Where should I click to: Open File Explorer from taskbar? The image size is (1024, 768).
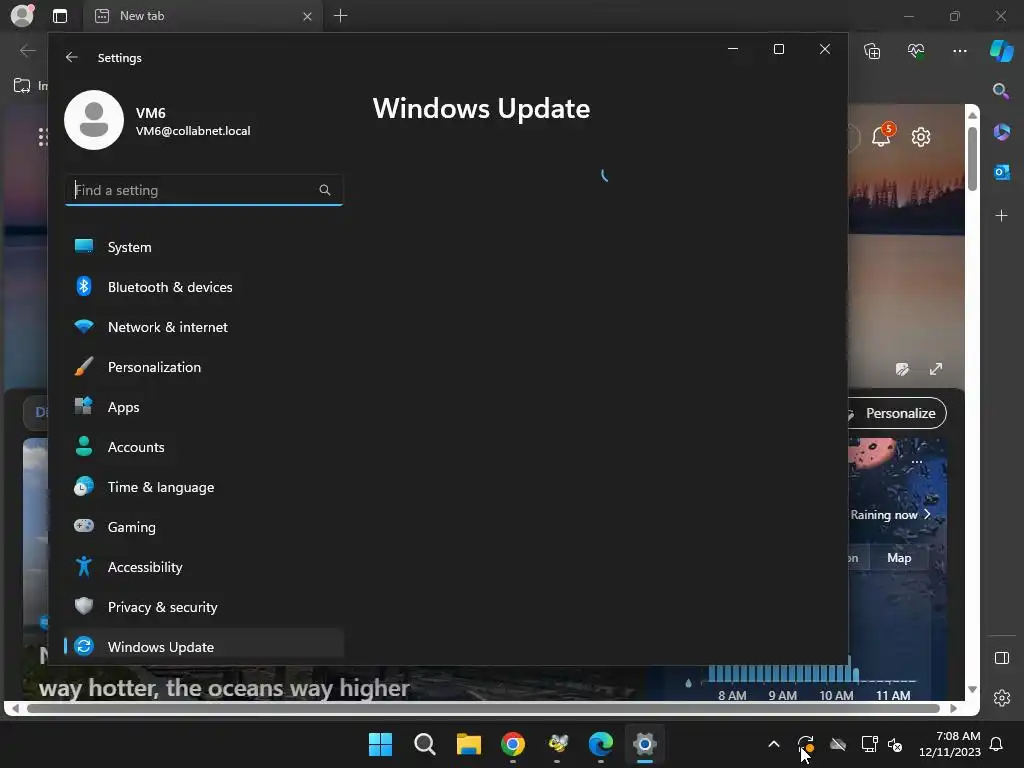pyautogui.click(x=468, y=744)
